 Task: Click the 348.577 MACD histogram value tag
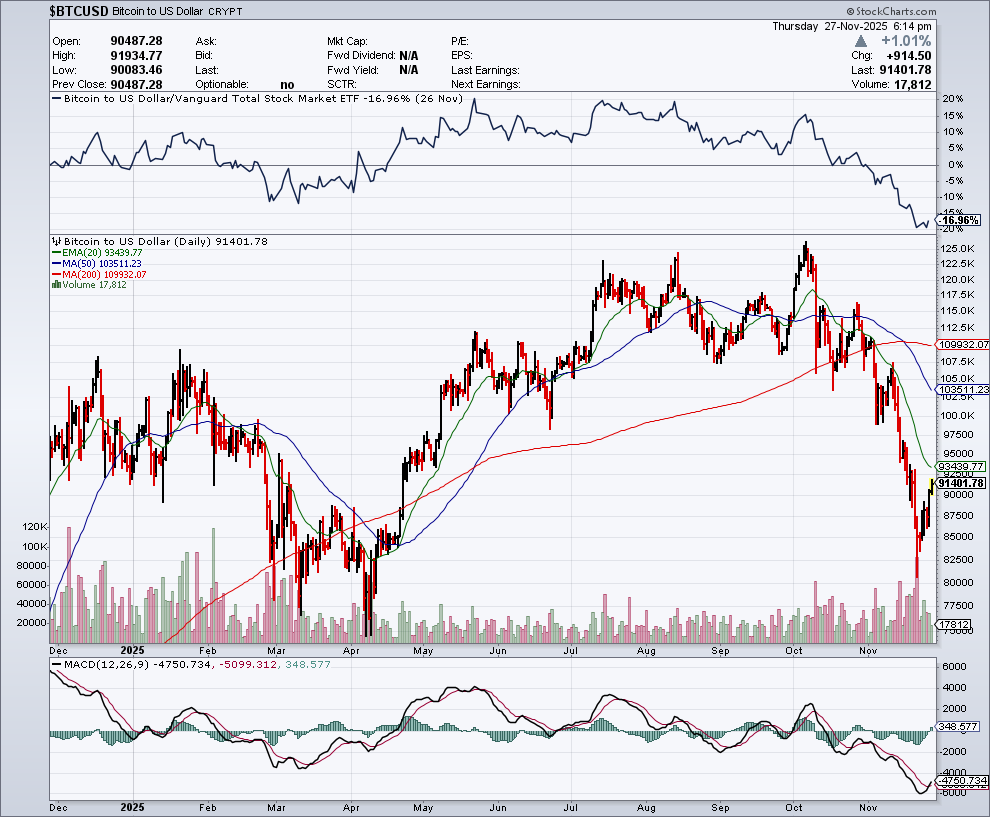(x=960, y=727)
